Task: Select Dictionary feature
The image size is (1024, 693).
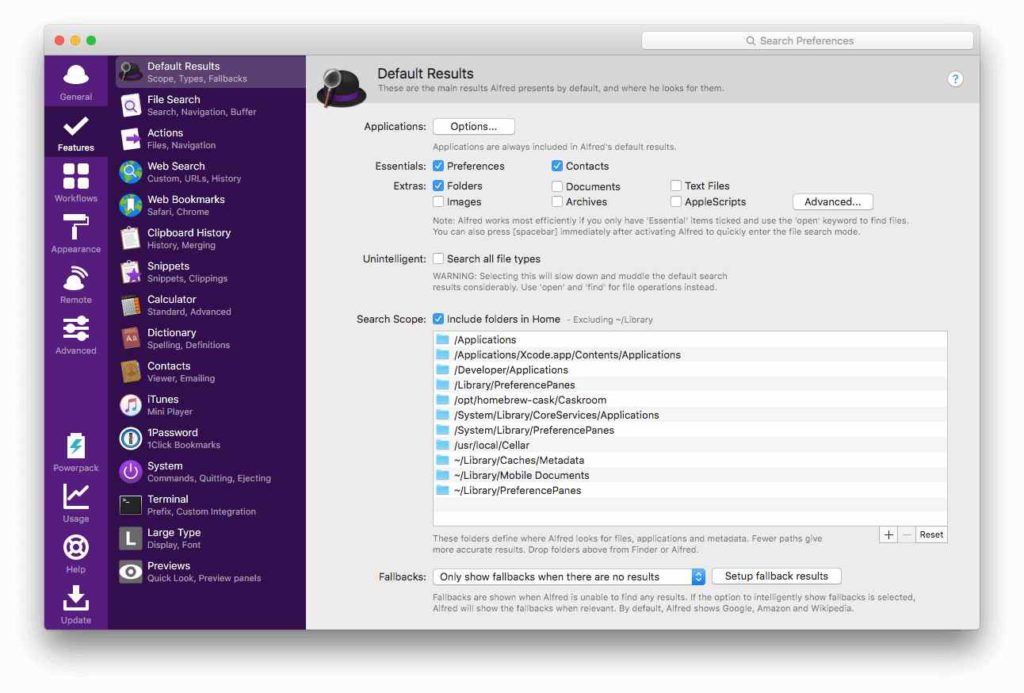Action: point(210,338)
